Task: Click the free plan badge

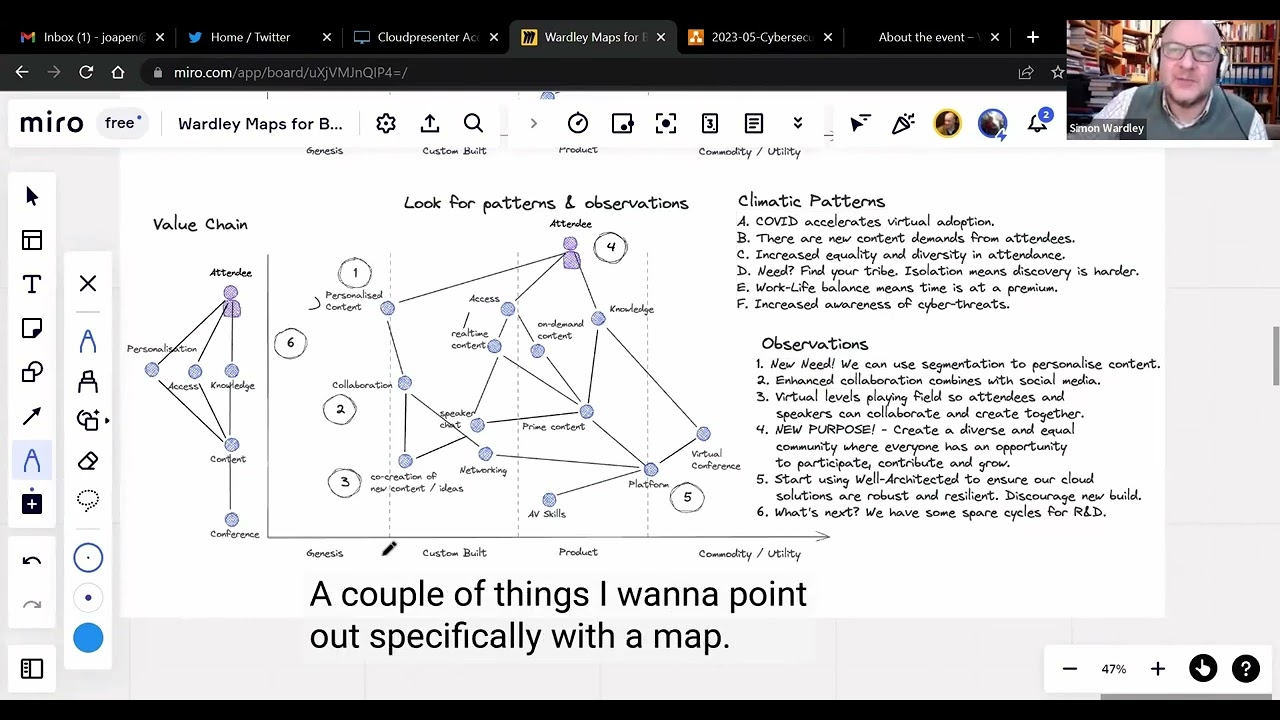Action: [123, 123]
